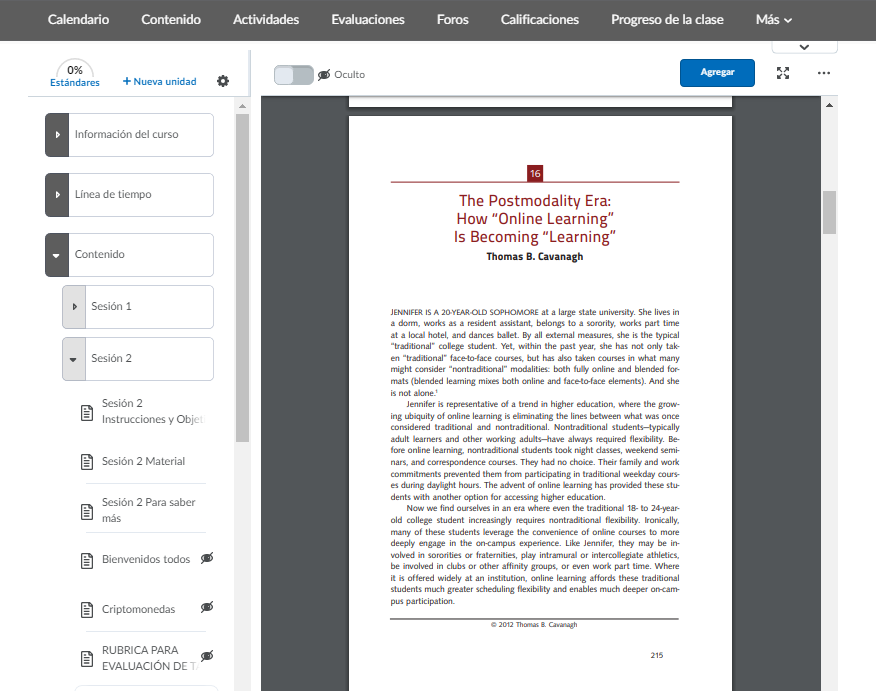876x691 pixels.
Task: Click the document icon beside Criptomonedas
Action: click(x=85, y=609)
